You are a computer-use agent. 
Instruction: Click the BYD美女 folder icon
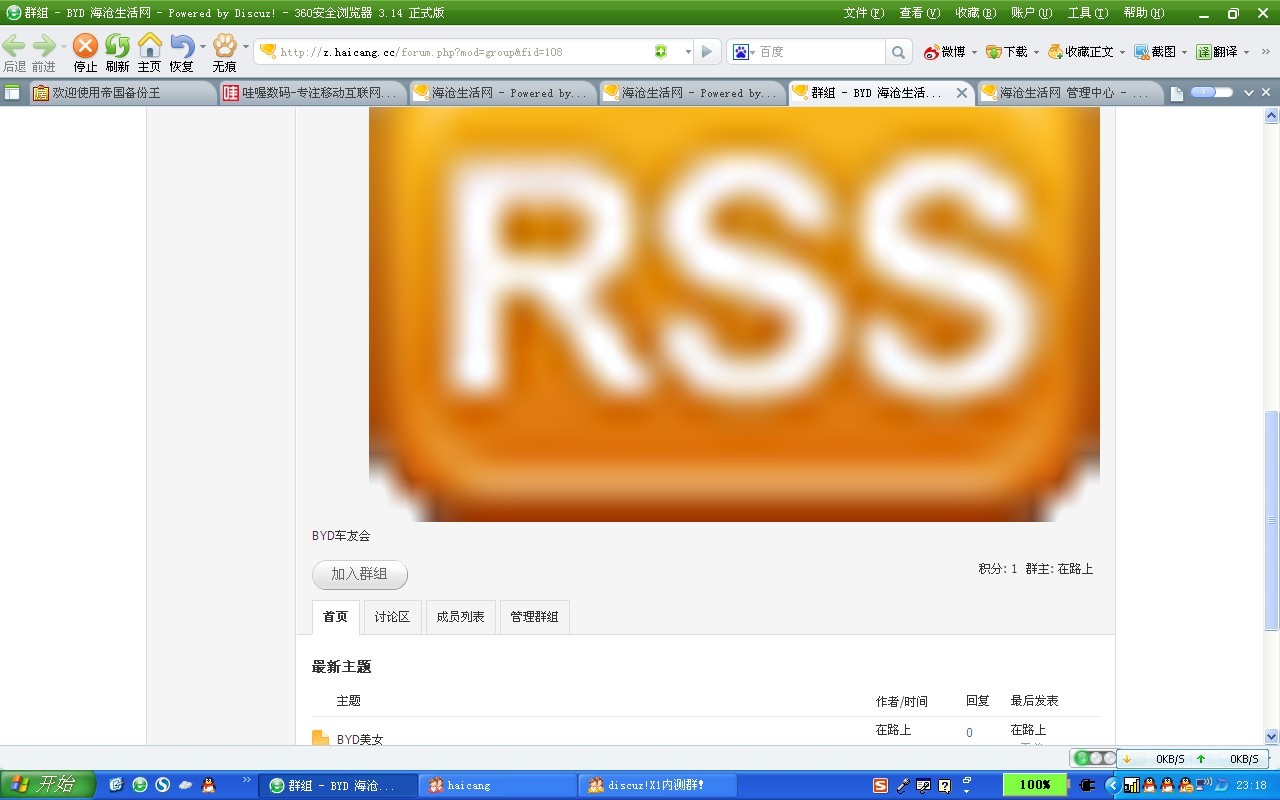click(x=320, y=738)
